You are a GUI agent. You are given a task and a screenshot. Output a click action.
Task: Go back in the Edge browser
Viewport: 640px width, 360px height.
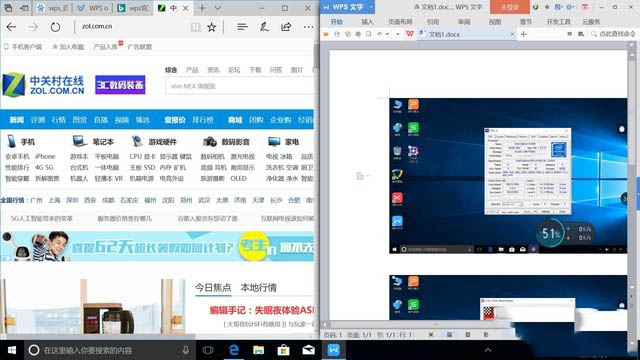(x=11, y=27)
